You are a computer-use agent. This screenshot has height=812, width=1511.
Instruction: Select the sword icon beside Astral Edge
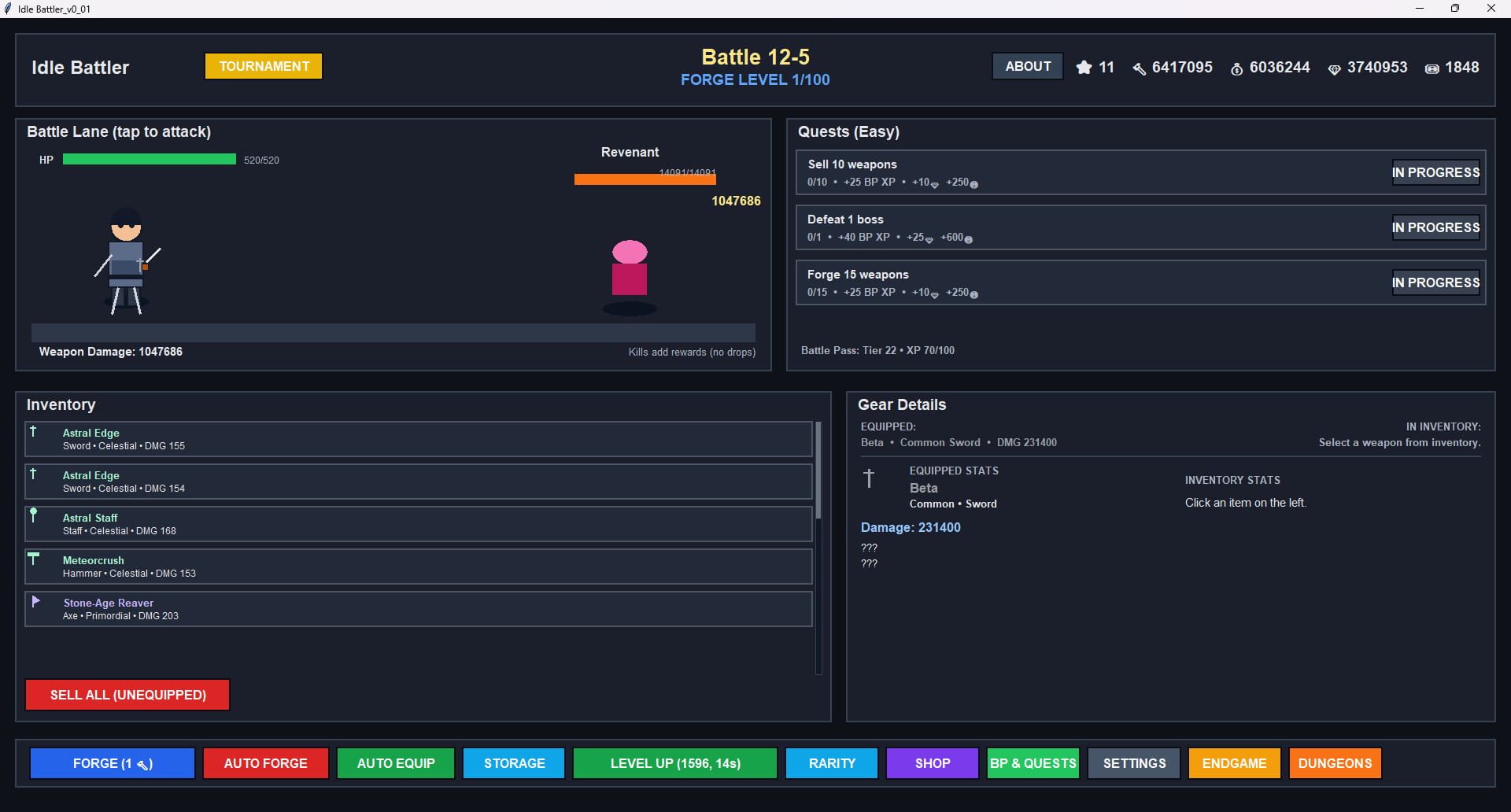point(34,432)
